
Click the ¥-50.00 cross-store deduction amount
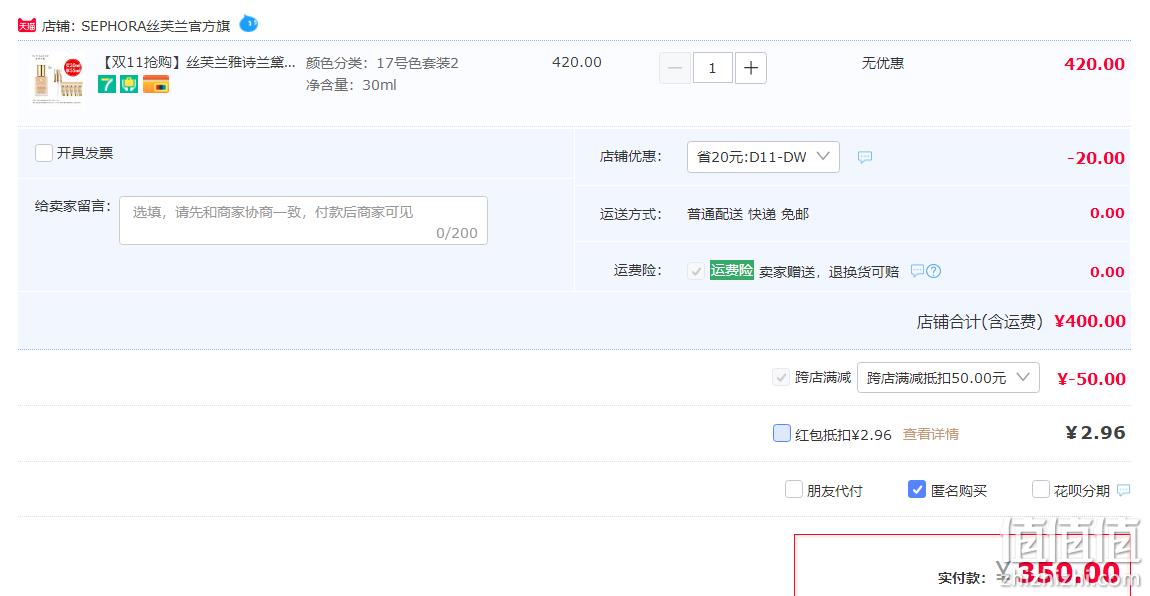click(1091, 378)
